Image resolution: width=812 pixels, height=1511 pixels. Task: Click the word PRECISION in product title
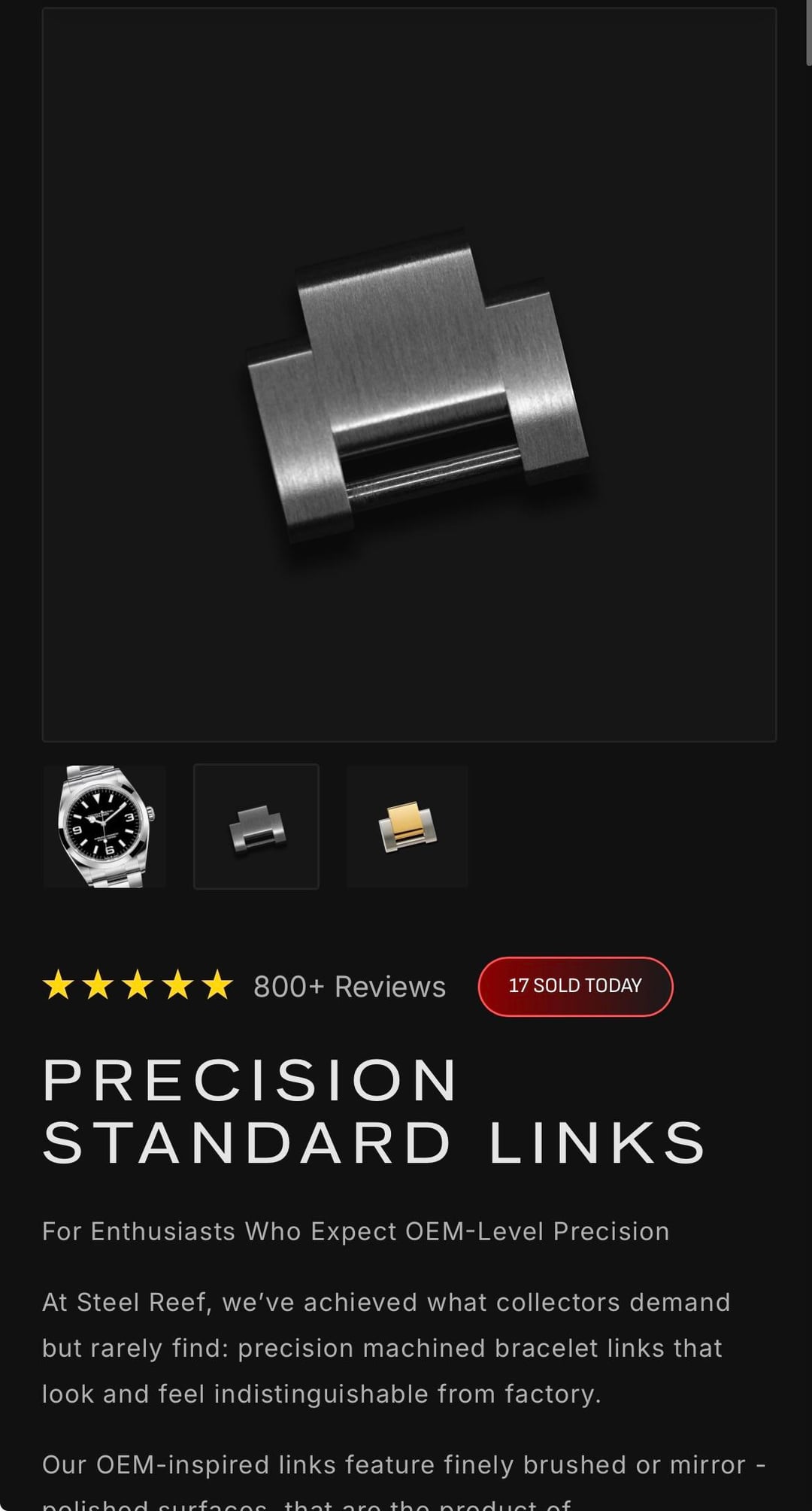(x=250, y=1080)
